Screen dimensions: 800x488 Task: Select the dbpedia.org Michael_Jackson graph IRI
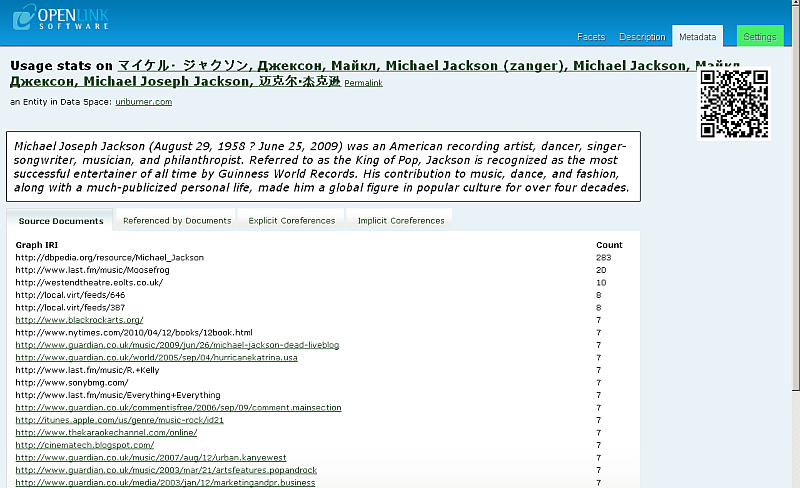pyautogui.click(x=109, y=258)
